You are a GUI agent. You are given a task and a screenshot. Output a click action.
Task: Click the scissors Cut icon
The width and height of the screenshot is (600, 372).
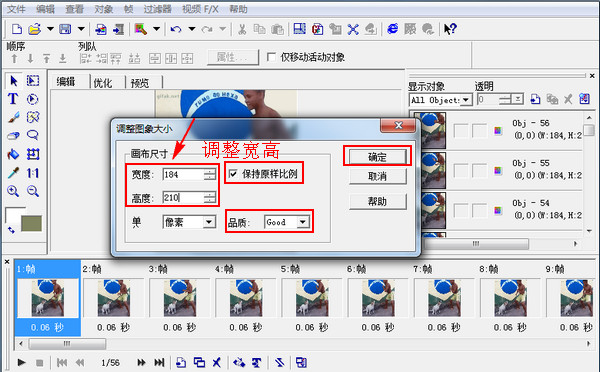pyautogui.click(x=242, y=29)
